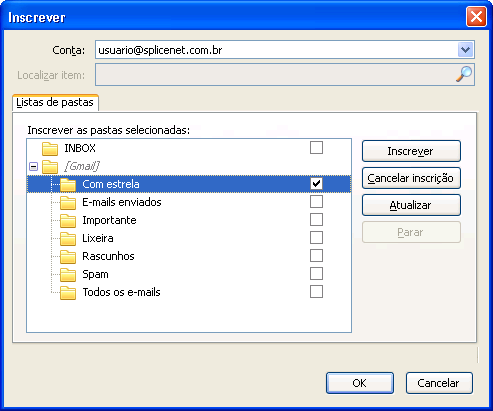This screenshot has height=411, width=493.
Task: Switch to Listas de pastas tab
Action: (x=55, y=102)
